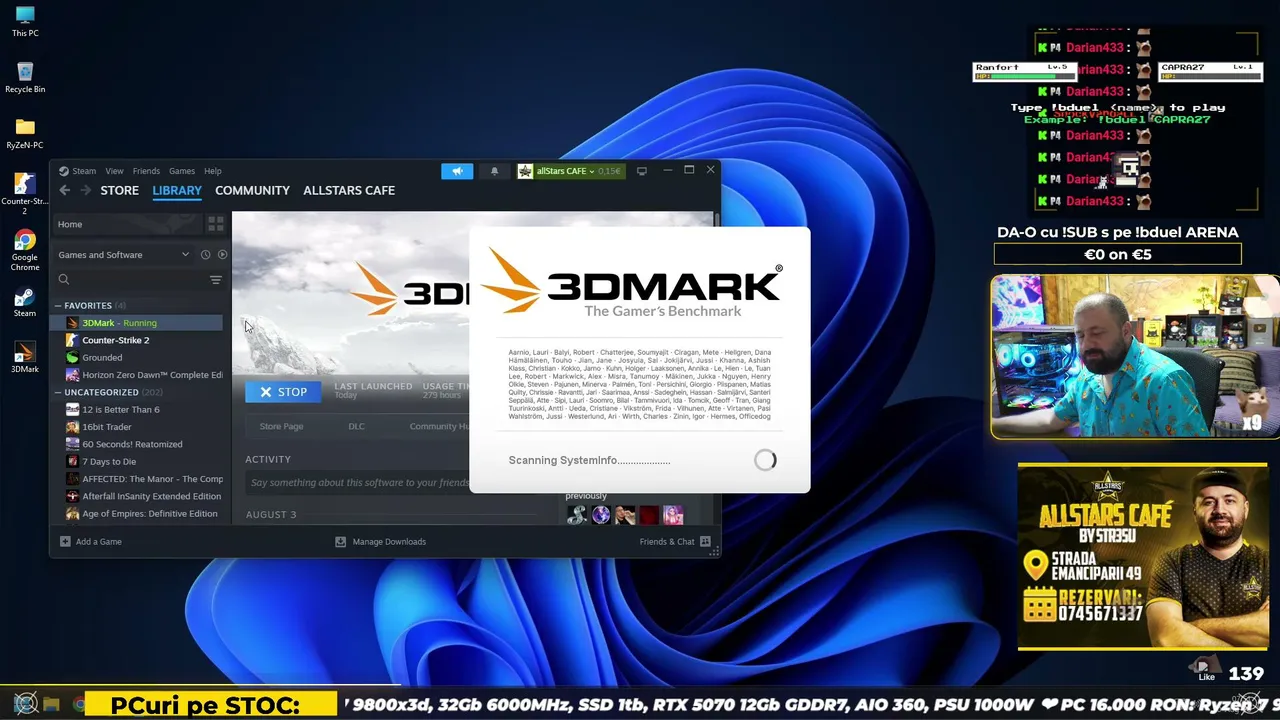
Task: Open the Games and Software filter dropdown
Action: coord(124,255)
